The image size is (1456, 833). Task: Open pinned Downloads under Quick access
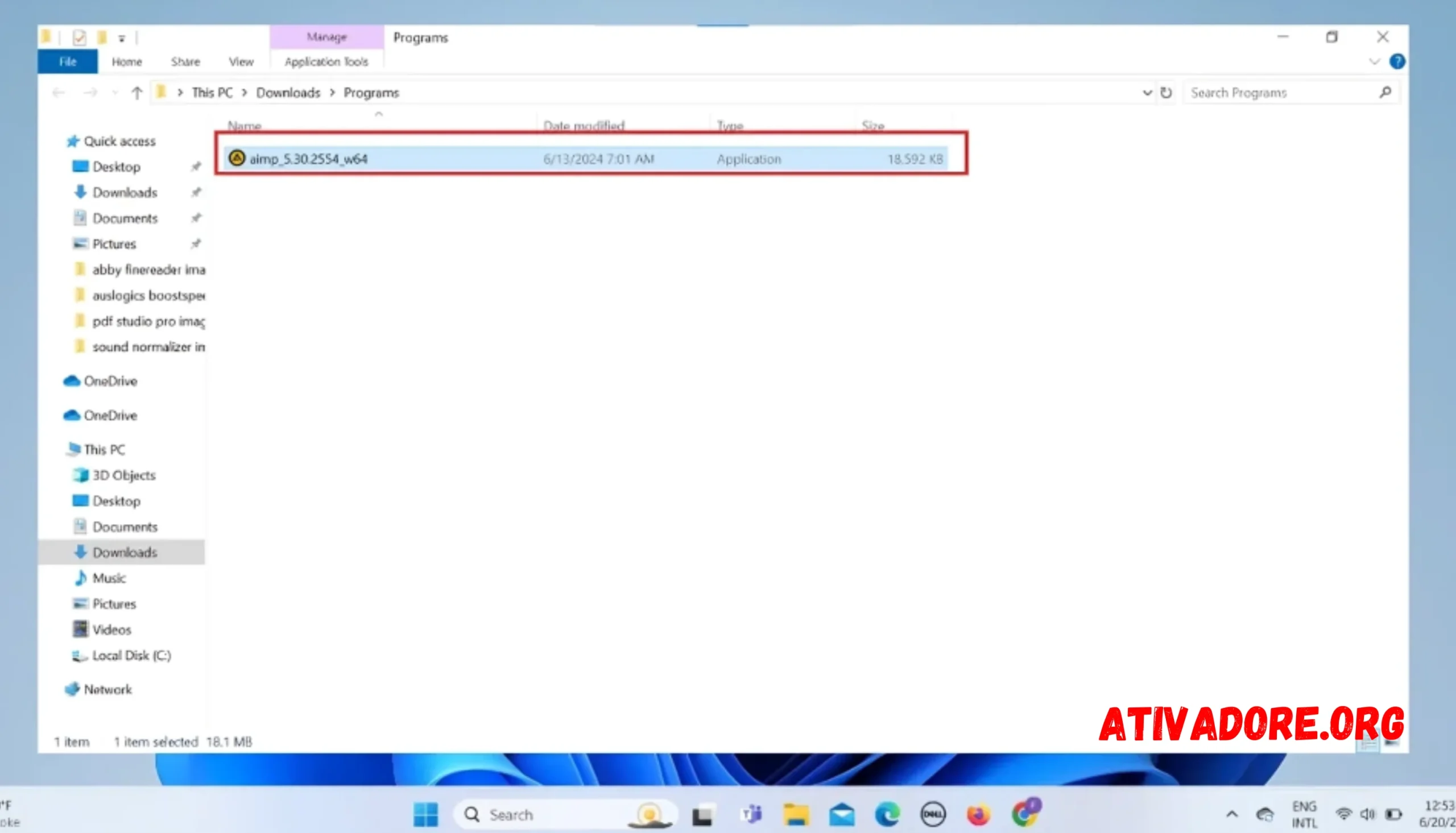pyautogui.click(x=125, y=192)
